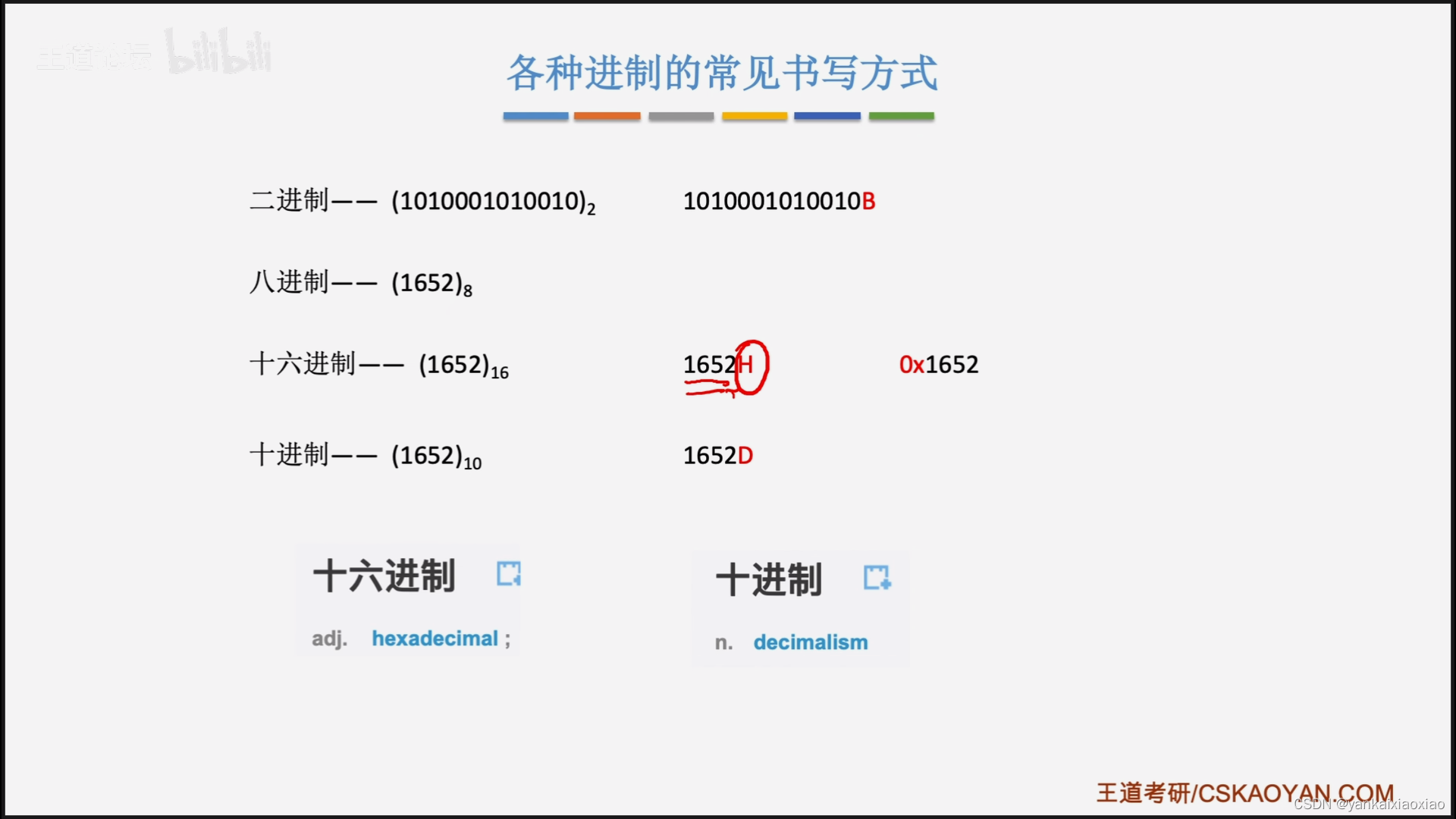Click the add-to-wordbook icon beside 十进制
The image size is (1456, 819).
pos(877,577)
